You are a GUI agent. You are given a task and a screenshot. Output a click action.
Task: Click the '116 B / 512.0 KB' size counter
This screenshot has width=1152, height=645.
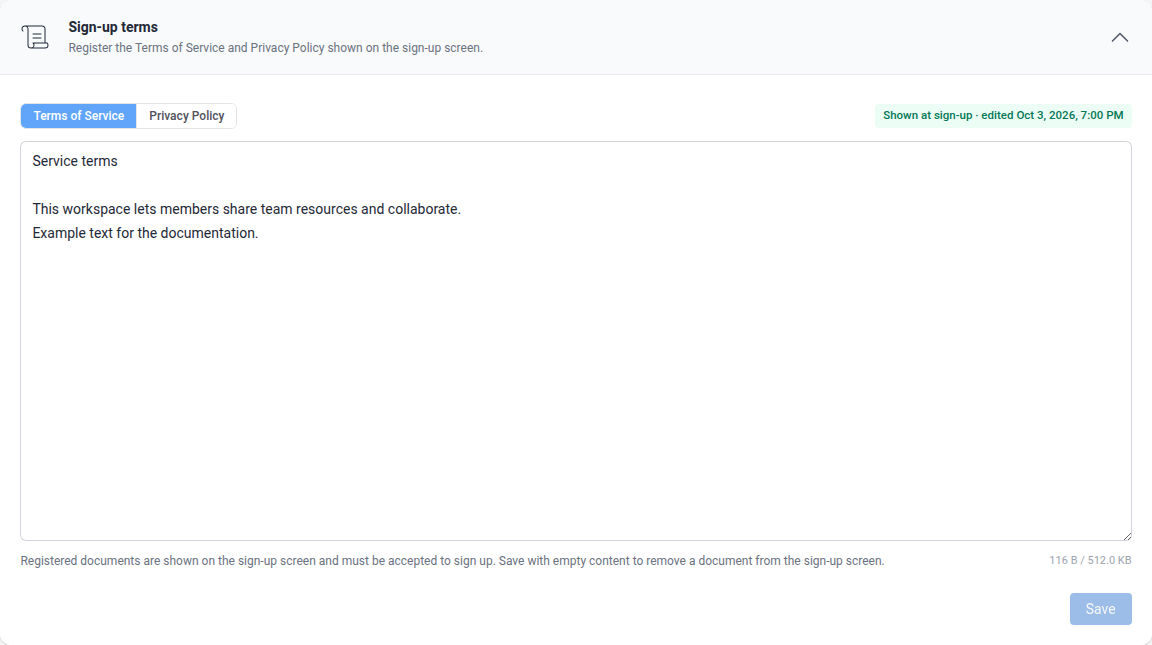pos(1090,561)
